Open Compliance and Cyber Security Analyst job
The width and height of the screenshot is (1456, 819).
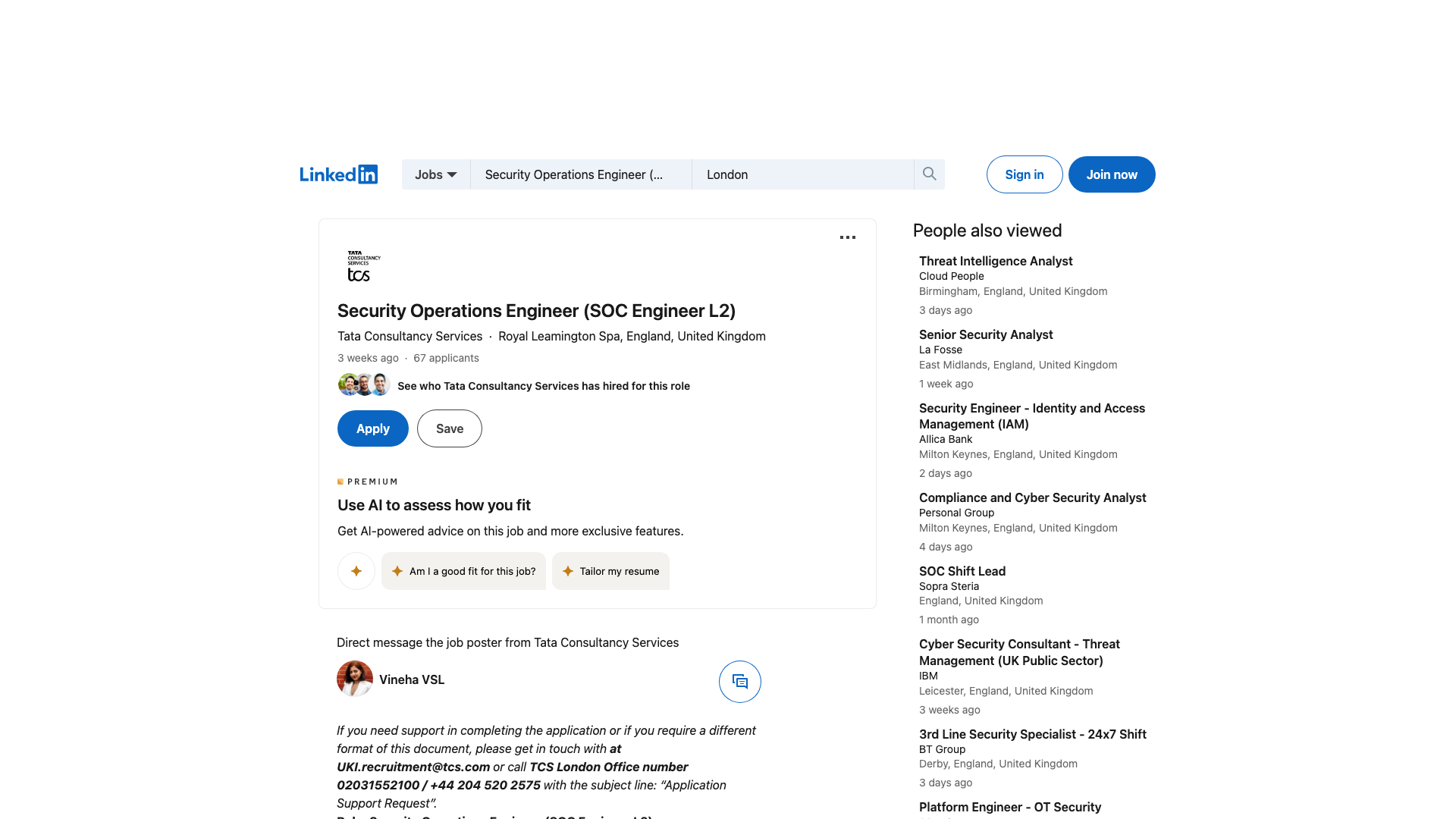pyautogui.click(x=1033, y=497)
